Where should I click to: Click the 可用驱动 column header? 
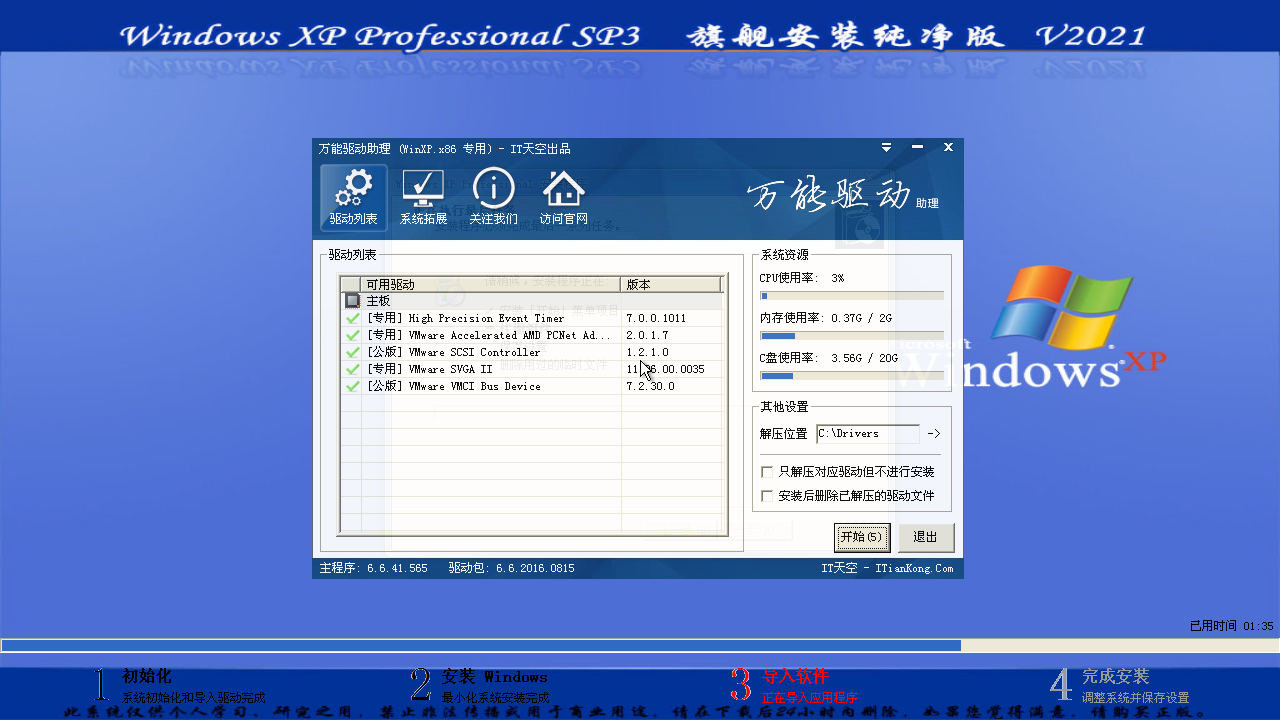click(490, 284)
